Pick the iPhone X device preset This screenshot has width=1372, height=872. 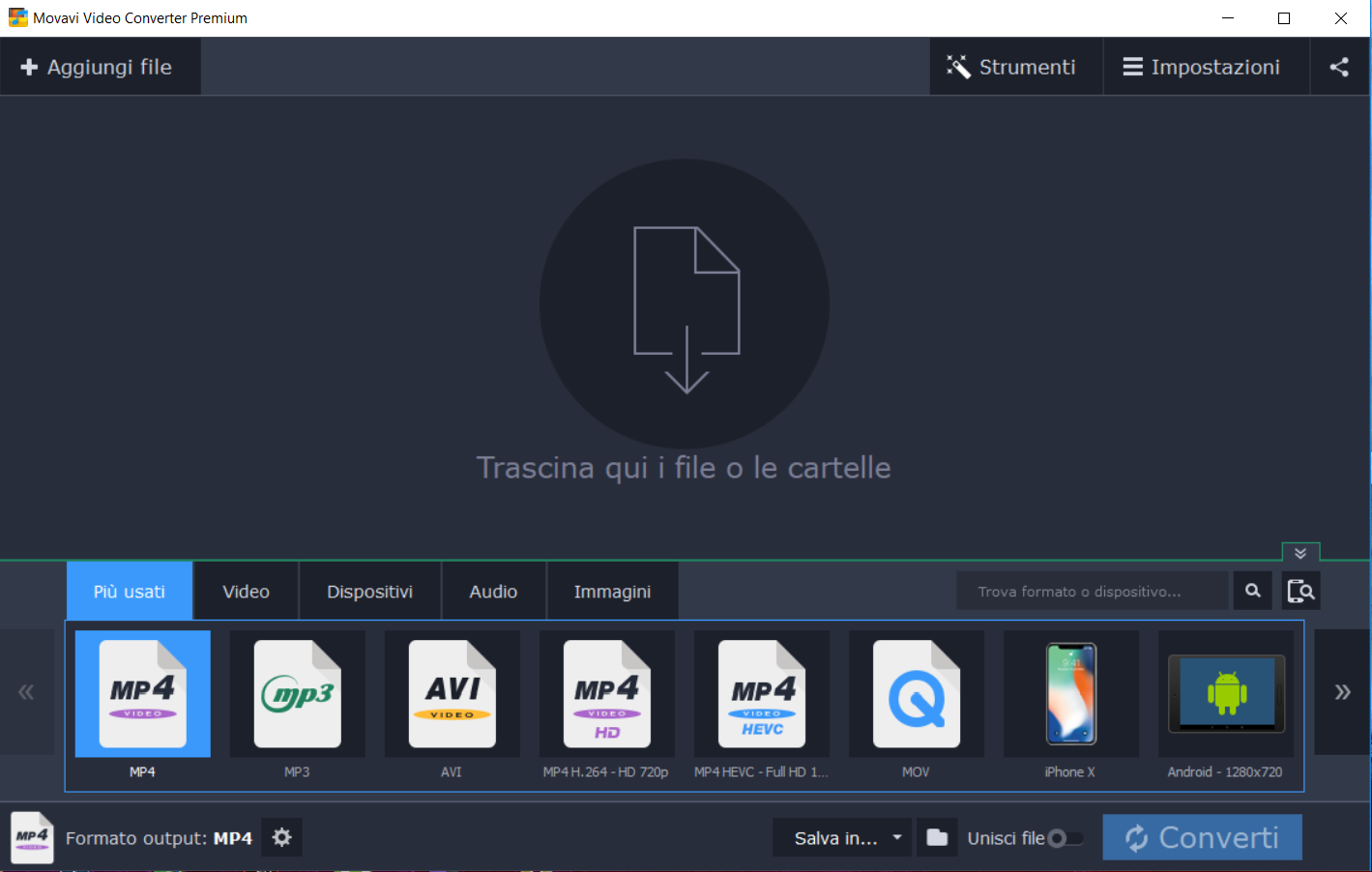tap(1071, 705)
